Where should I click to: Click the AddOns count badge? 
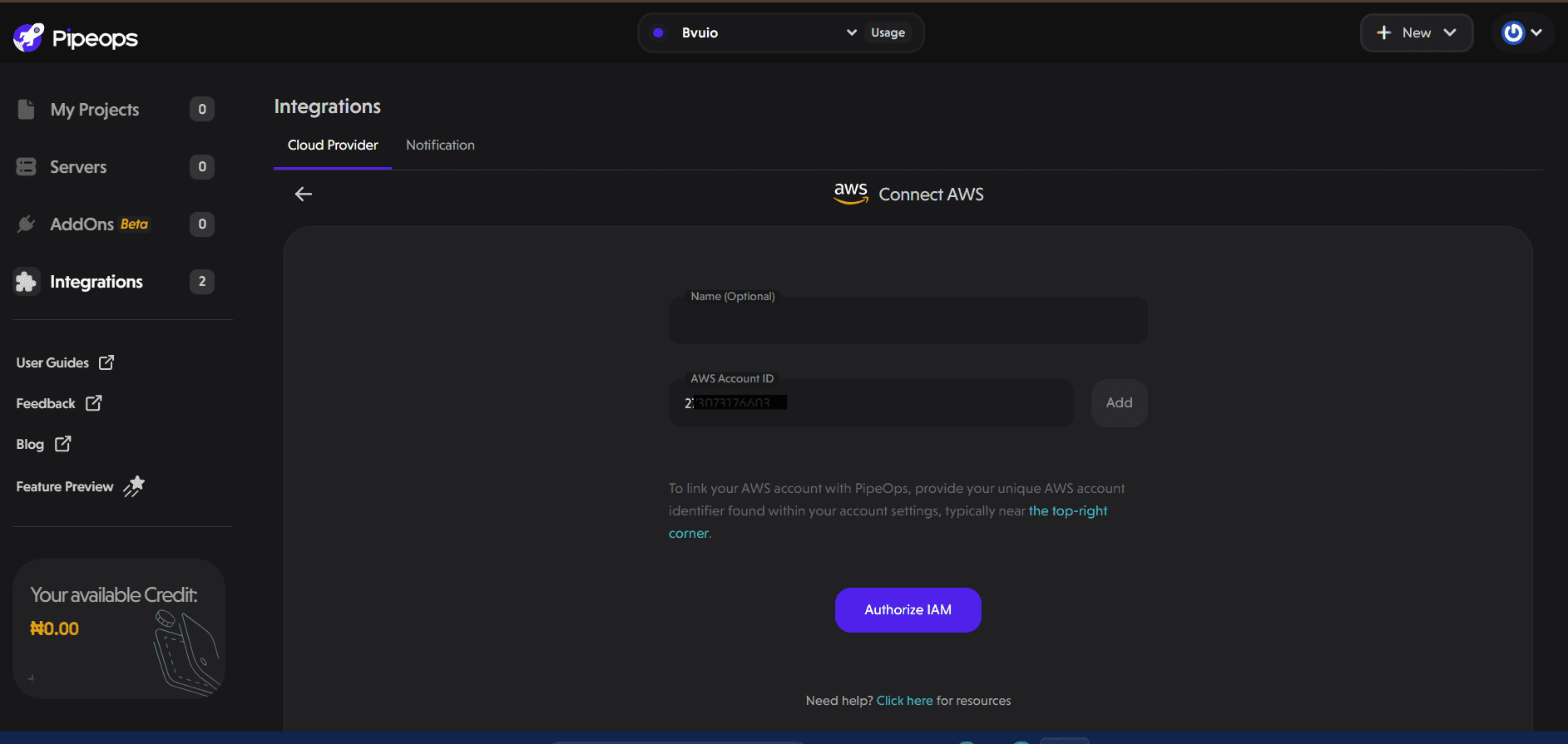(202, 224)
